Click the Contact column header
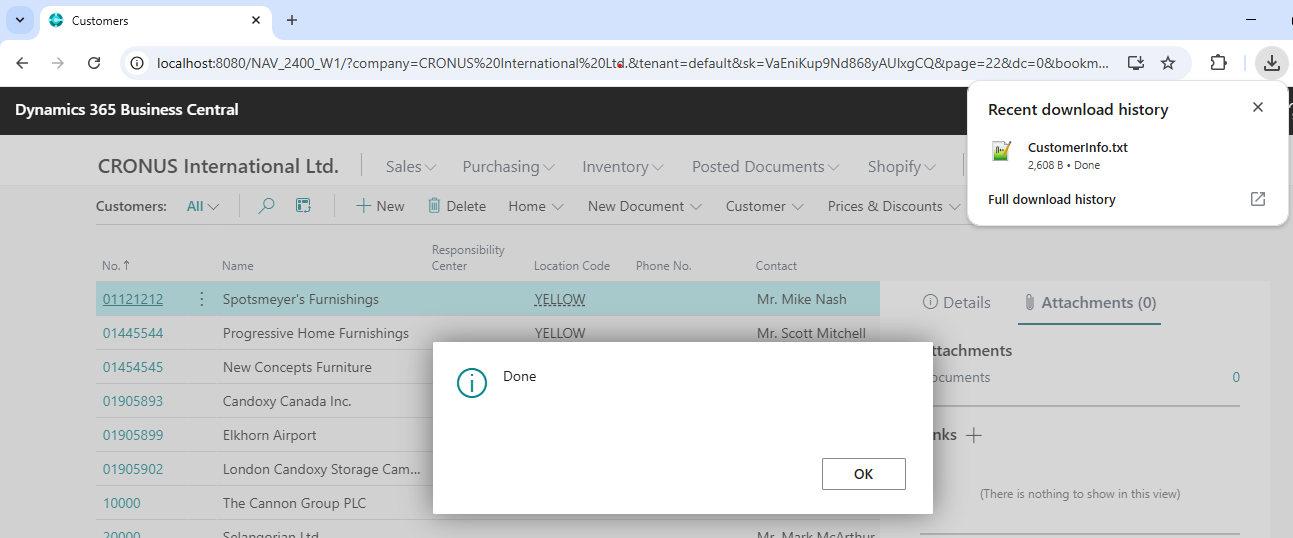 coord(776,266)
